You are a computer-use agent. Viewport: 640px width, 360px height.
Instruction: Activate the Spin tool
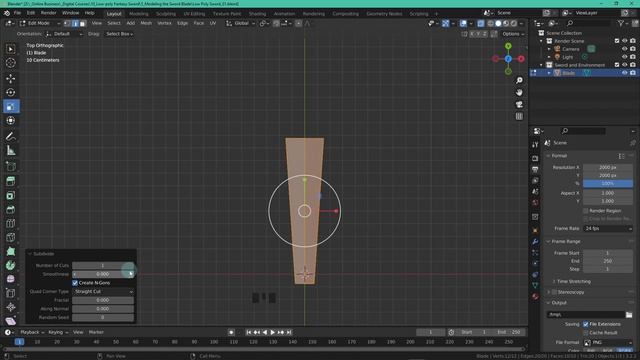pos(11,265)
